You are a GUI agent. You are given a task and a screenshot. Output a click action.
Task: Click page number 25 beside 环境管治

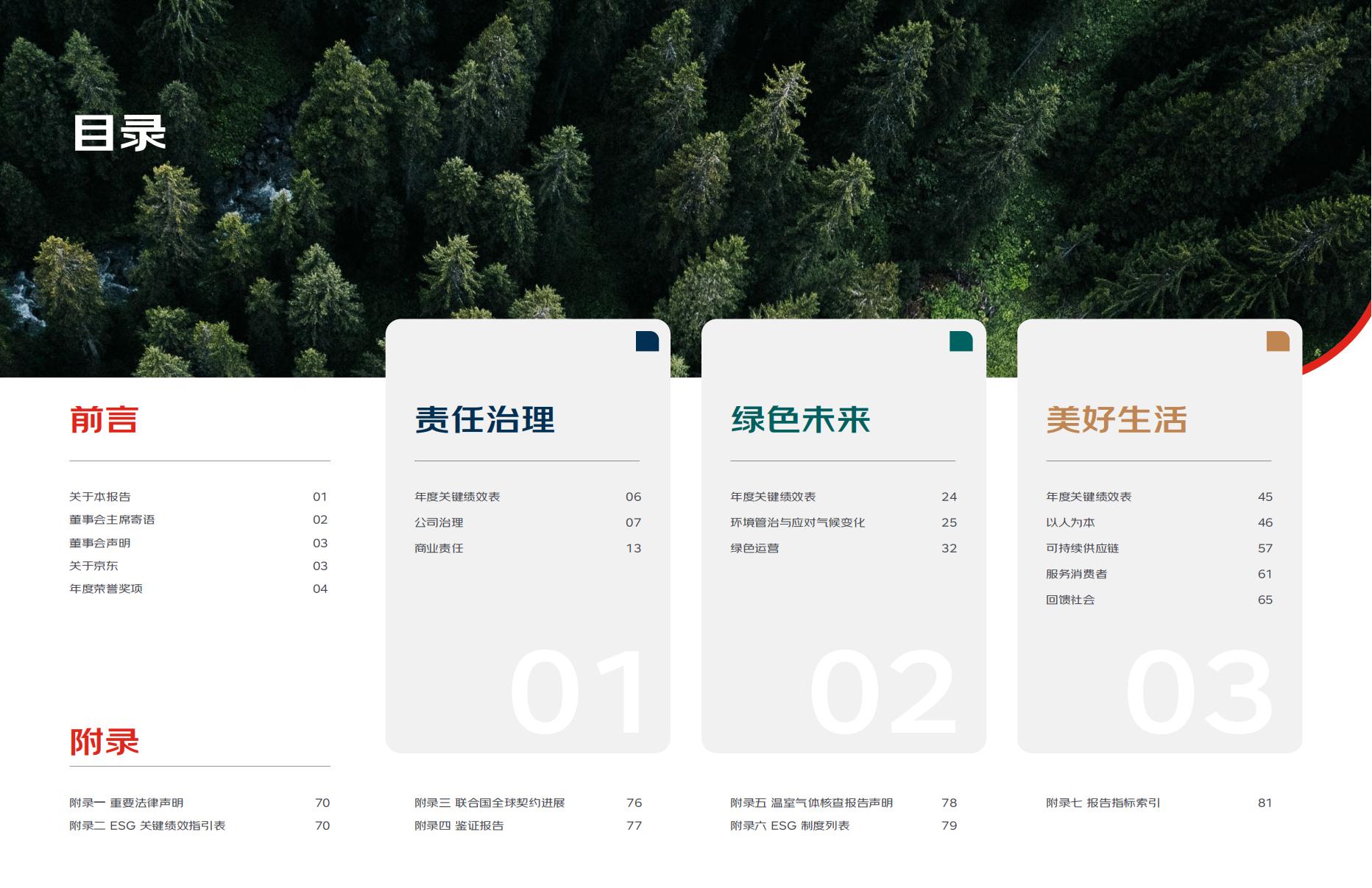(x=950, y=522)
